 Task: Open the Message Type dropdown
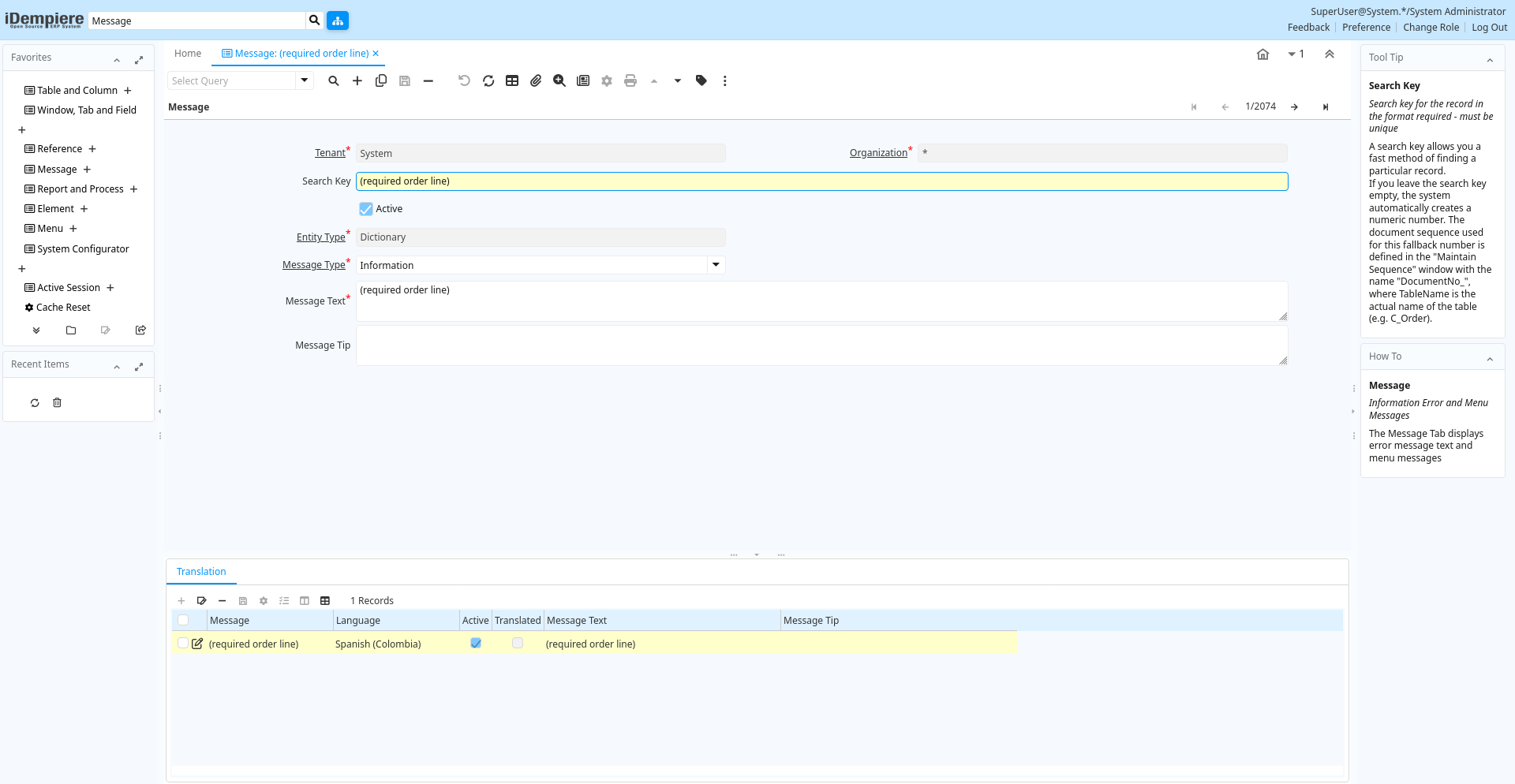click(716, 265)
